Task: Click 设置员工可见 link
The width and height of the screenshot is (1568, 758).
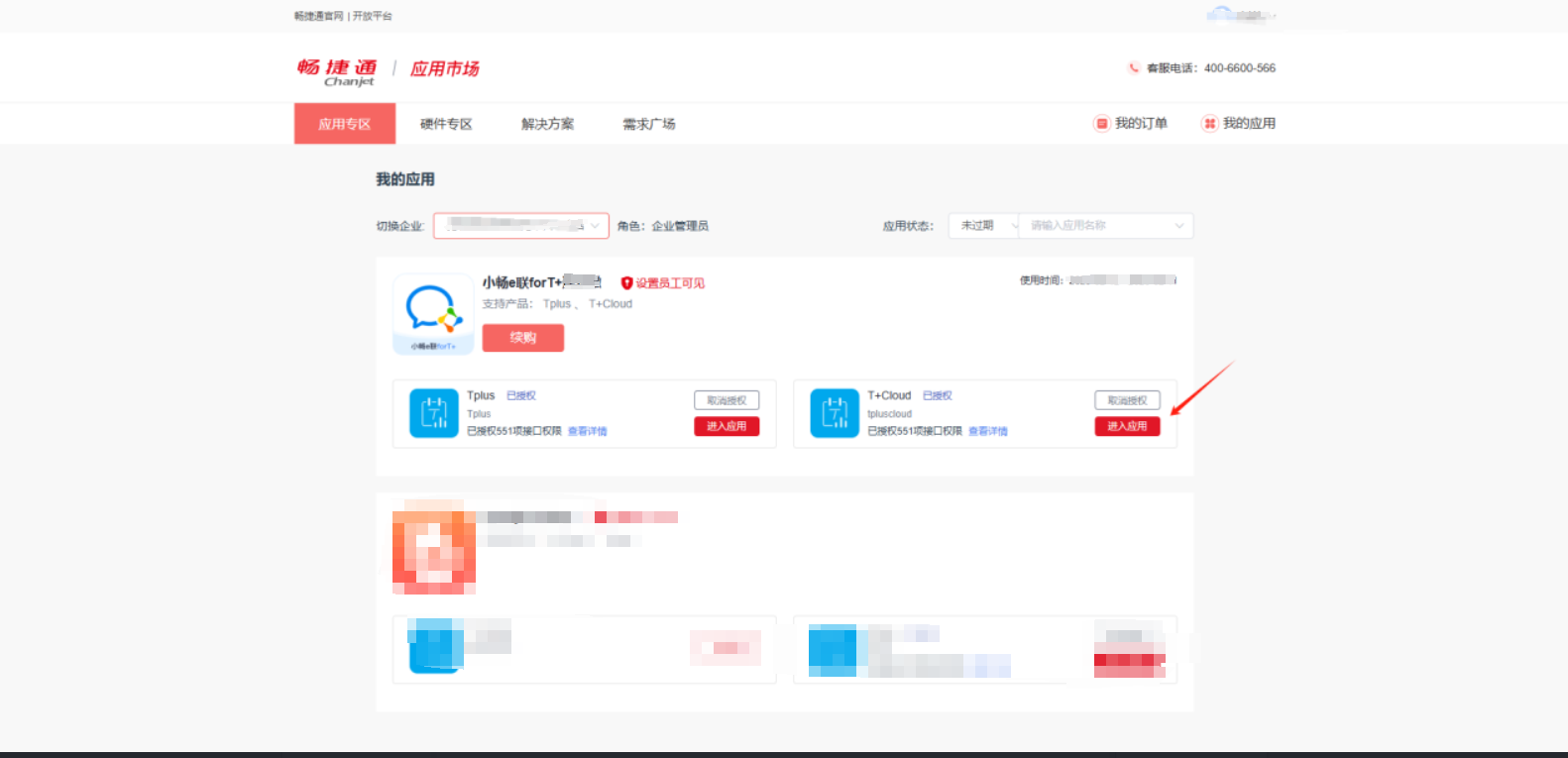Action: [x=670, y=283]
